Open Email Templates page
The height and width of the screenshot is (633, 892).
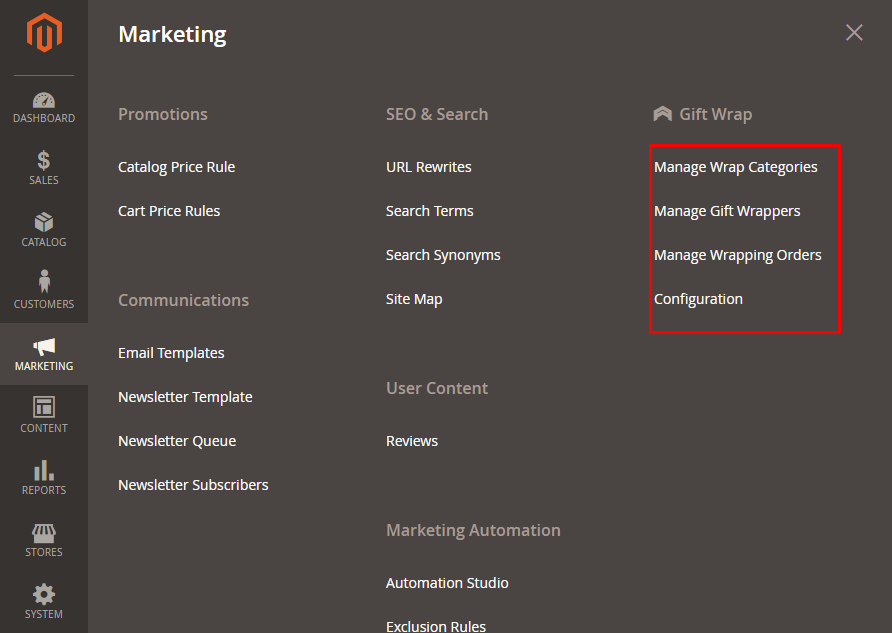tap(171, 353)
